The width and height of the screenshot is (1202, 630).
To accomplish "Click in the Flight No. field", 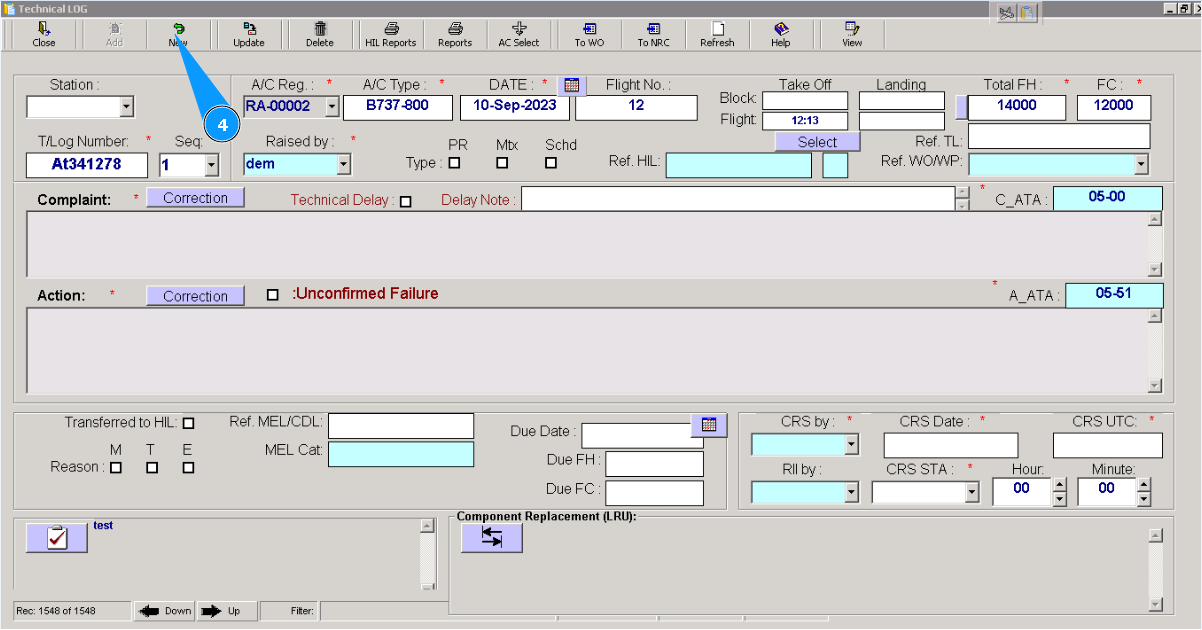I will [636, 107].
